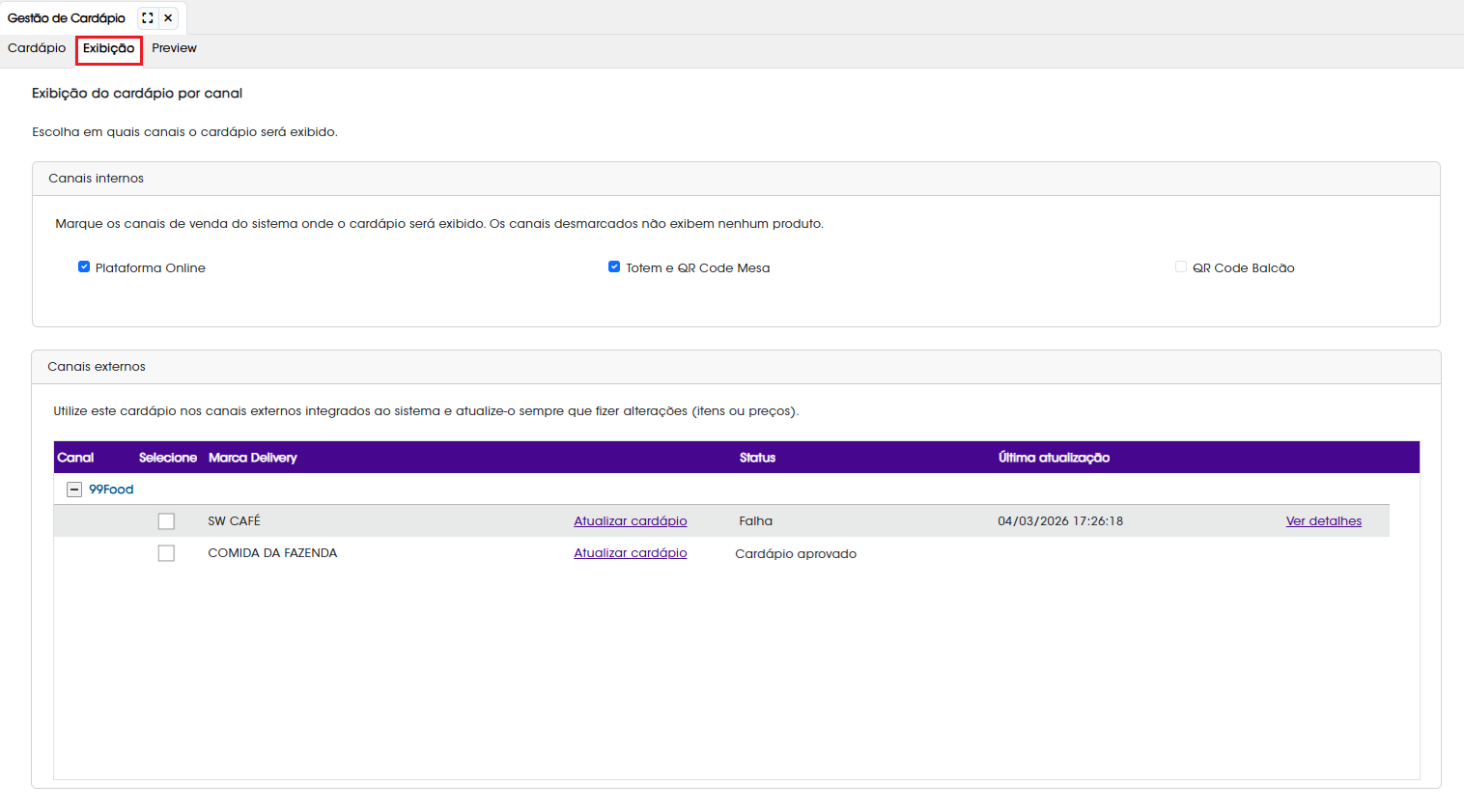Click the Canais internos panel header
Screen dimensions: 1464x812
pos(736,179)
